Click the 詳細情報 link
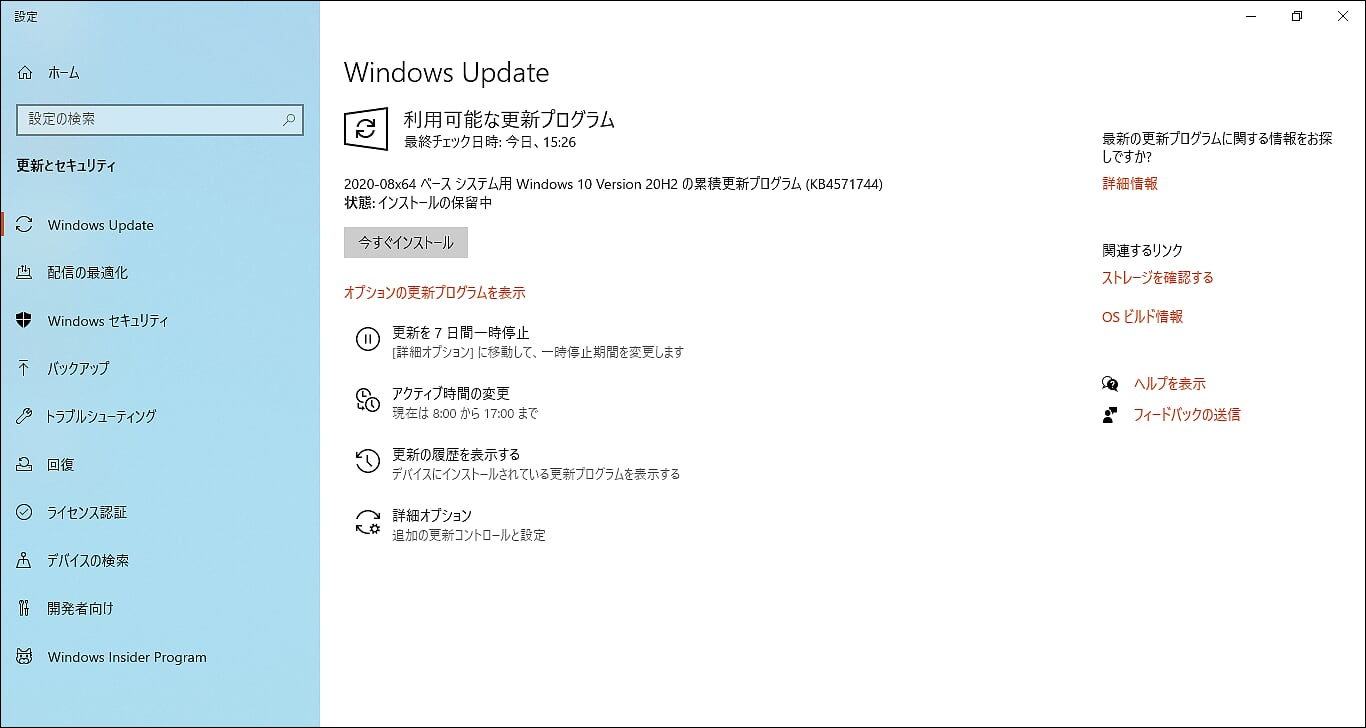The height and width of the screenshot is (728, 1366). click(x=1130, y=184)
